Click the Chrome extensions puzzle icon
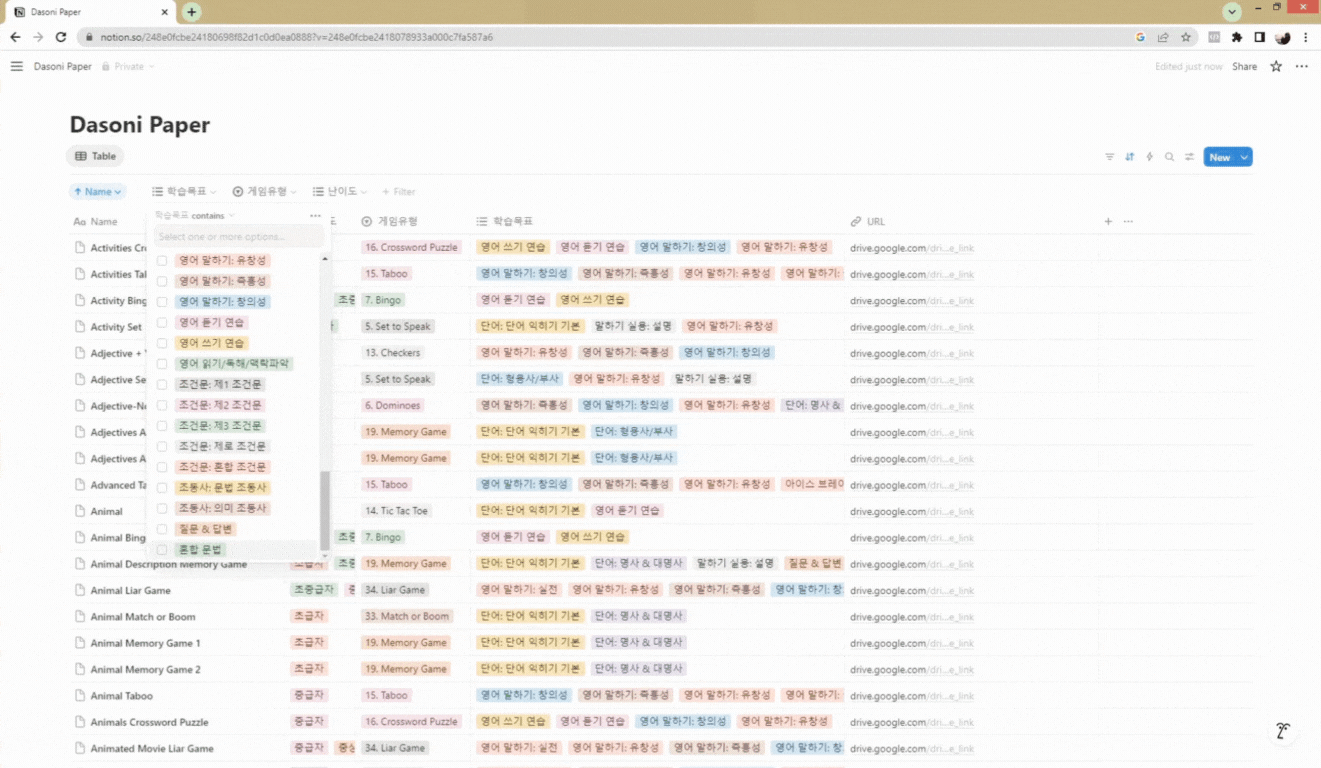This screenshot has height=768, width=1321. coord(1237,37)
